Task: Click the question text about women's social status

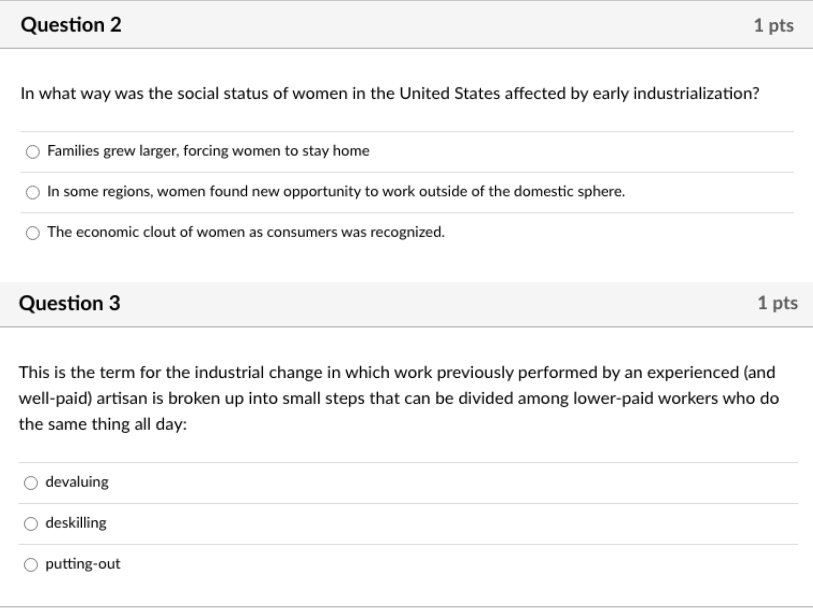Action: [x=390, y=94]
